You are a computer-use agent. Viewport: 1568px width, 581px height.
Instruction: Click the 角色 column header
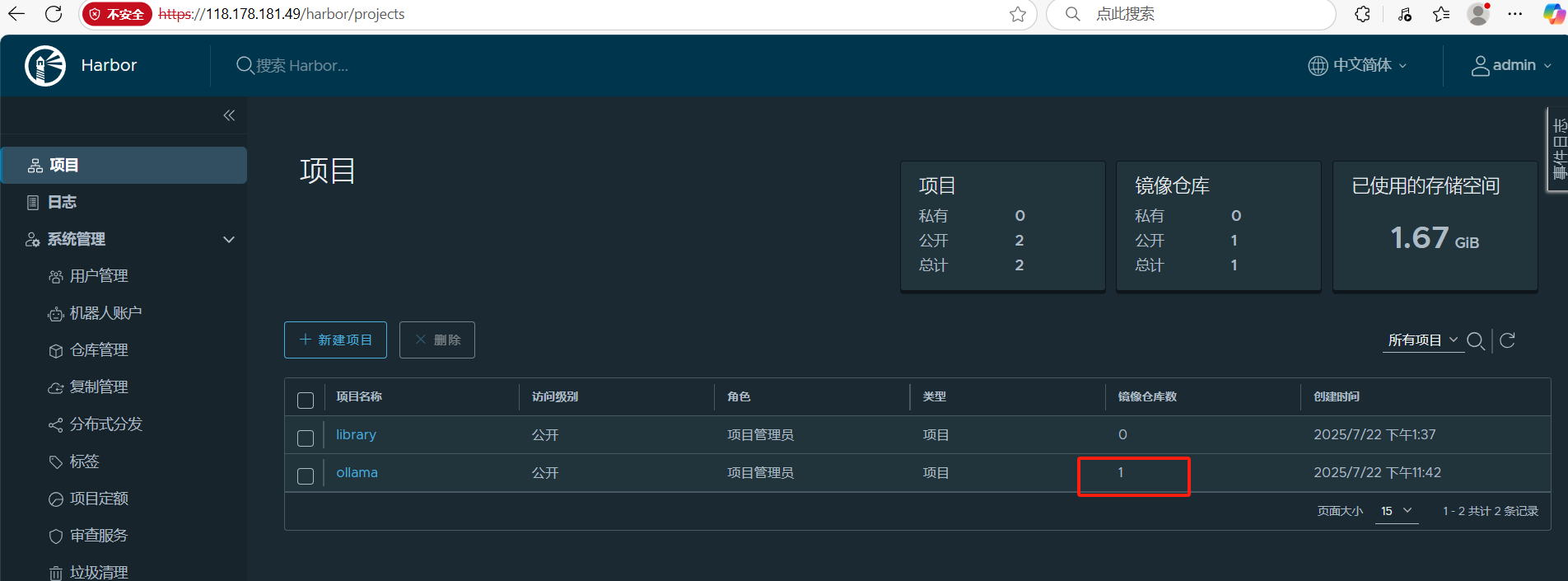pos(739,396)
